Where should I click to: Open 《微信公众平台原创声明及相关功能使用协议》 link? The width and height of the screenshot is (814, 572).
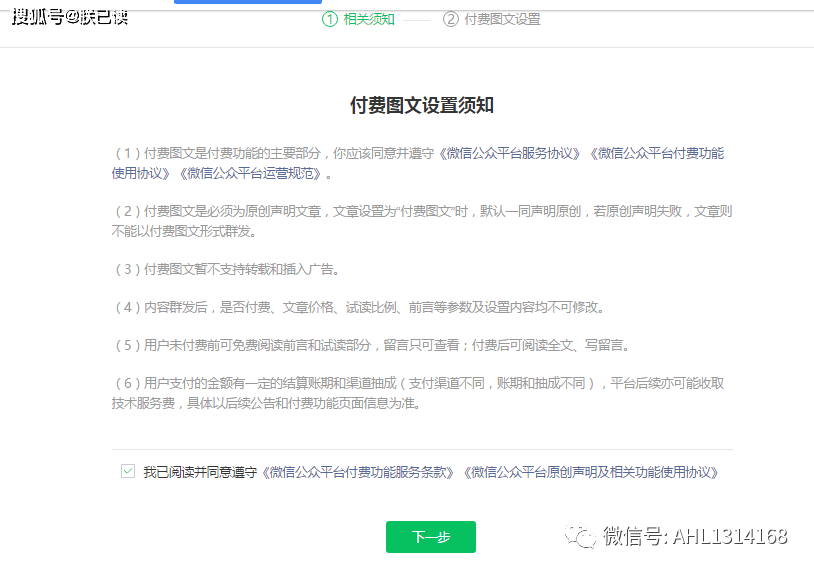click(591, 472)
